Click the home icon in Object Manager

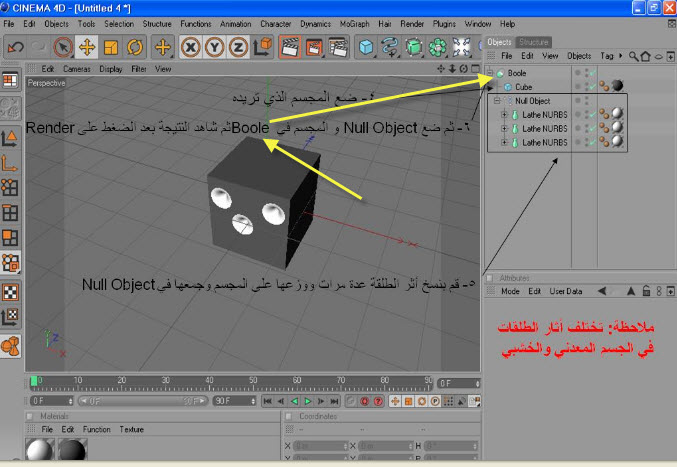point(645,56)
